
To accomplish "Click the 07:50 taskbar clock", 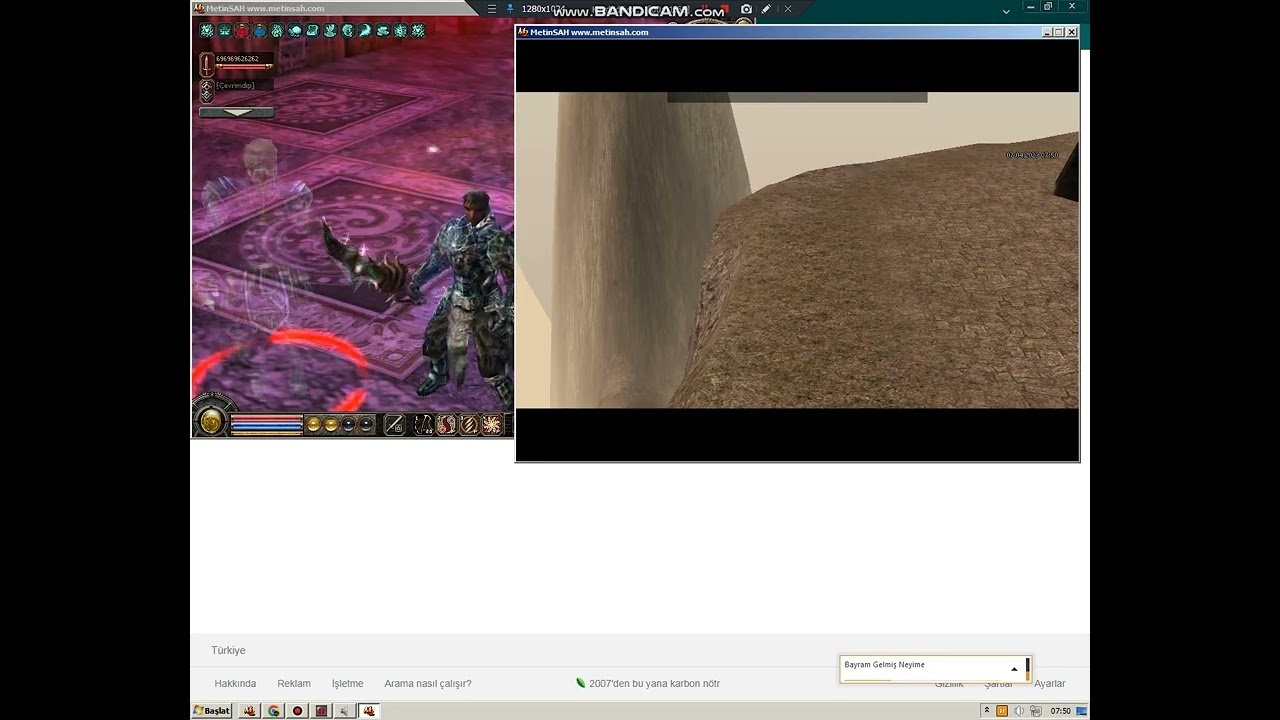I will (x=1060, y=711).
